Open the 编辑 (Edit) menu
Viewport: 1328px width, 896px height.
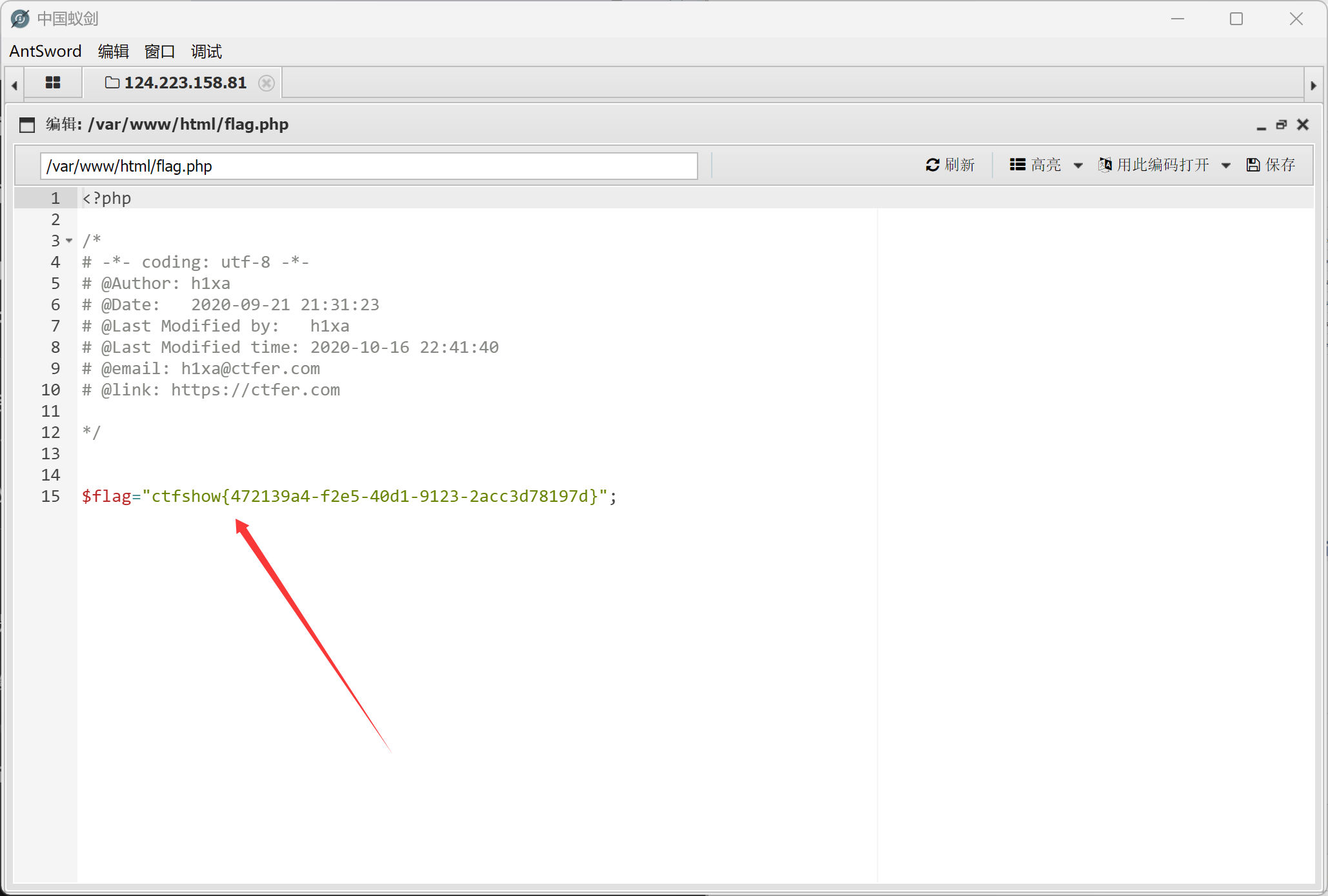pos(114,52)
